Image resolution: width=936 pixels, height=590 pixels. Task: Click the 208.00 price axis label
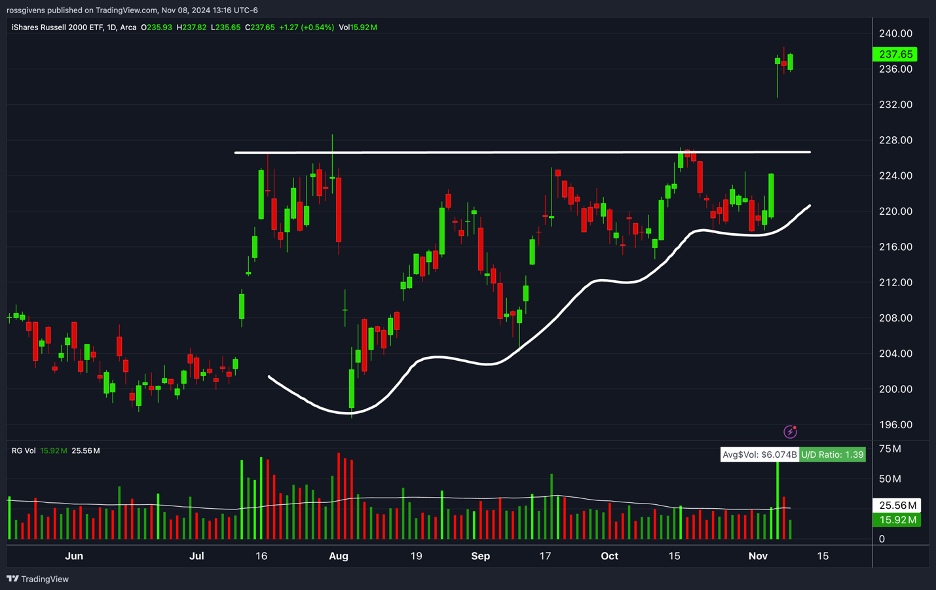[895, 318]
